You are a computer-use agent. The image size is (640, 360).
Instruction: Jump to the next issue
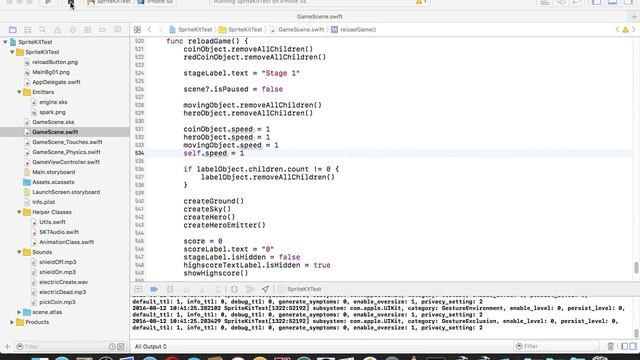[x=634, y=29]
